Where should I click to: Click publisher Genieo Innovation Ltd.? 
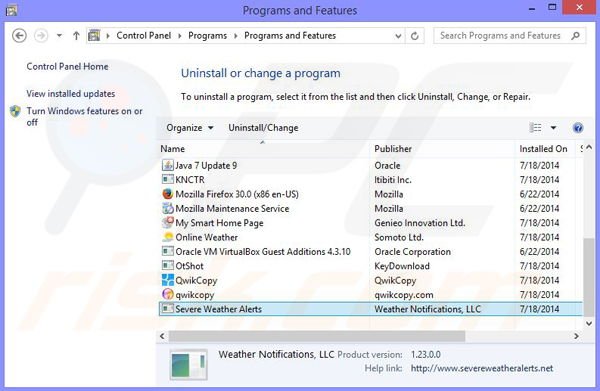click(420, 223)
